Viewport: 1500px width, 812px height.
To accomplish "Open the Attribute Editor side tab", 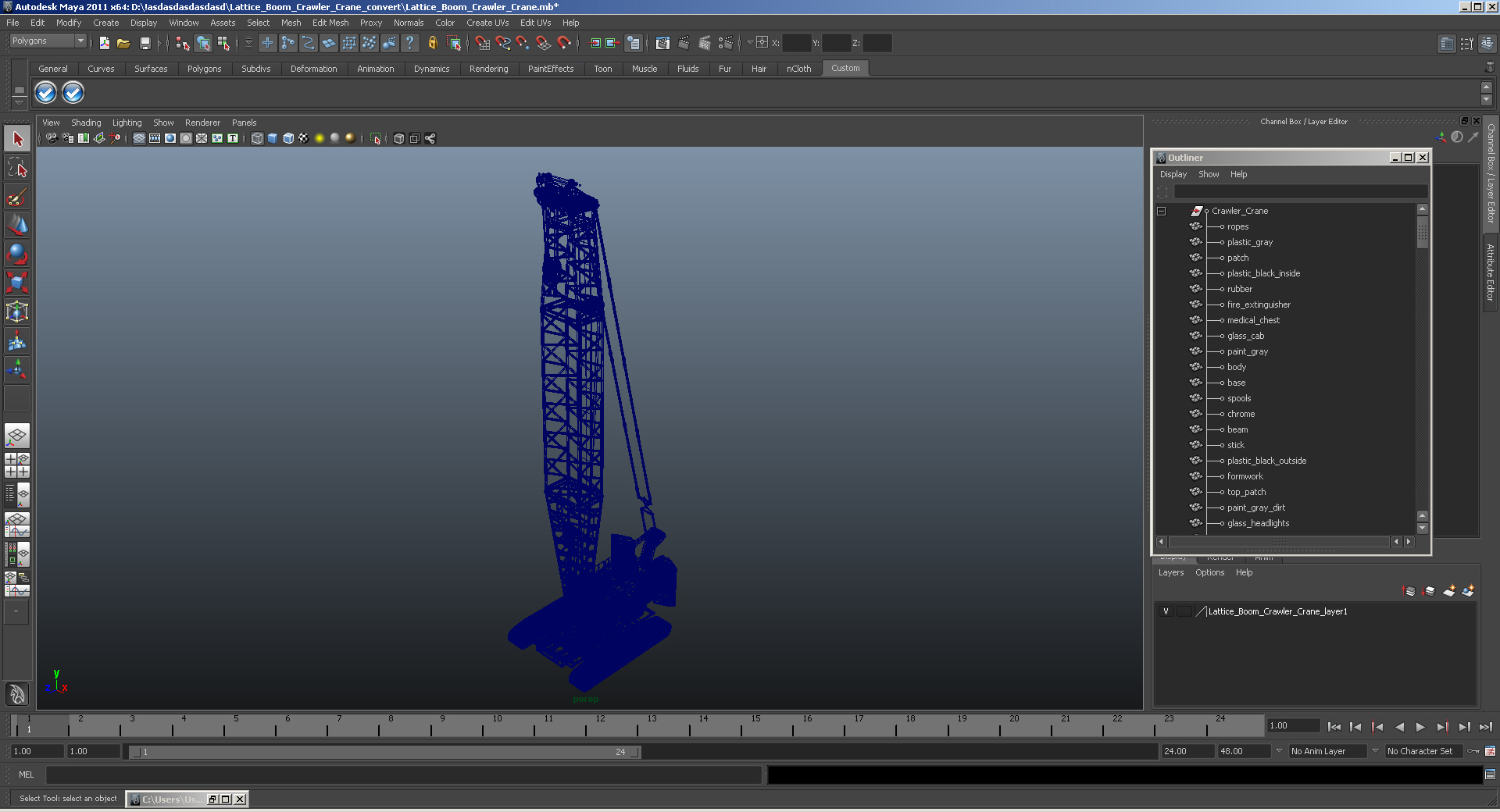I will click(x=1491, y=272).
